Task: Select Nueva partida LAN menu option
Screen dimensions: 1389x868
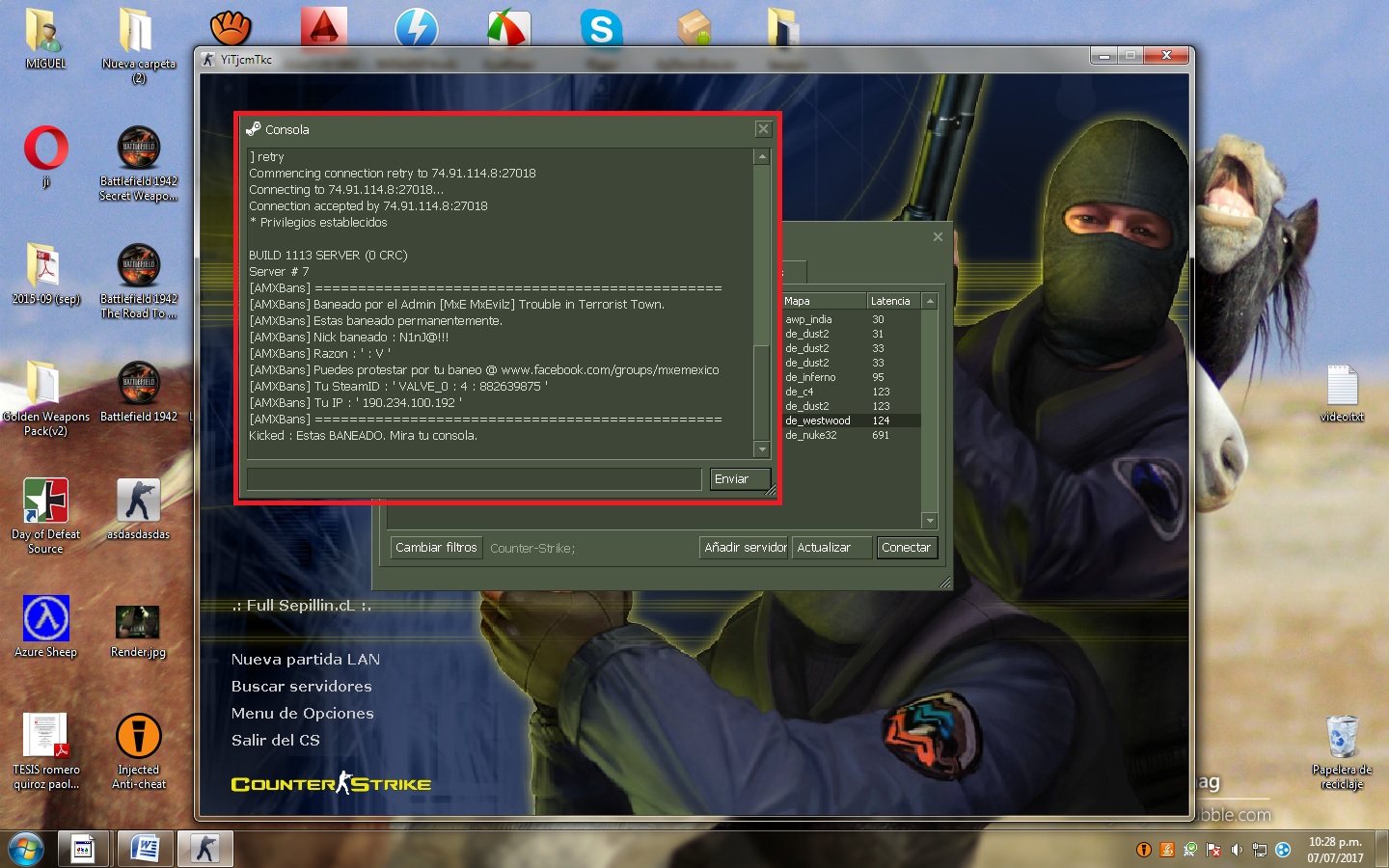Action: (x=306, y=660)
